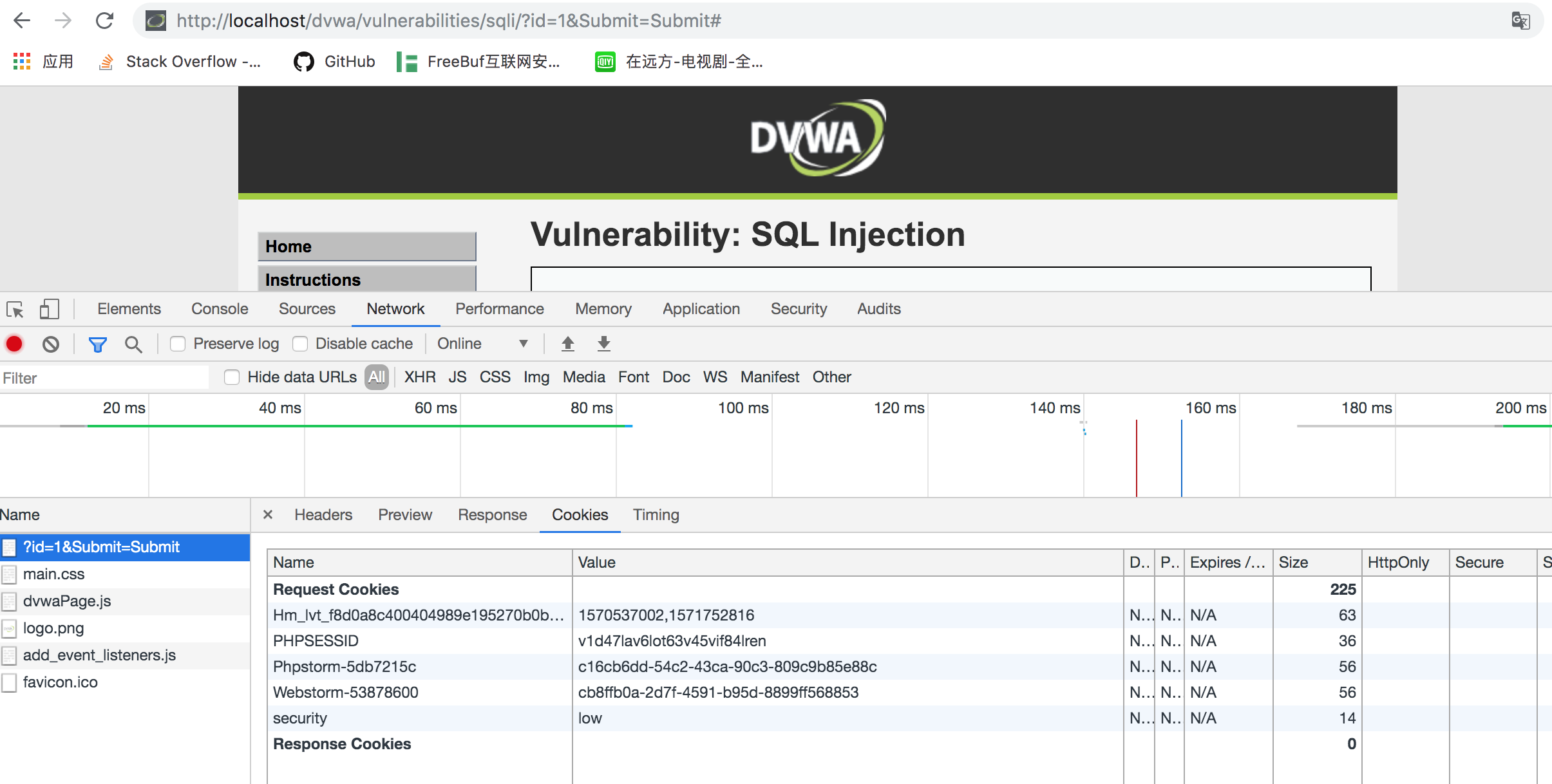The height and width of the screenshot is (784, 1552).
Task: Switch to the Console tab
Action: (220, 309)
